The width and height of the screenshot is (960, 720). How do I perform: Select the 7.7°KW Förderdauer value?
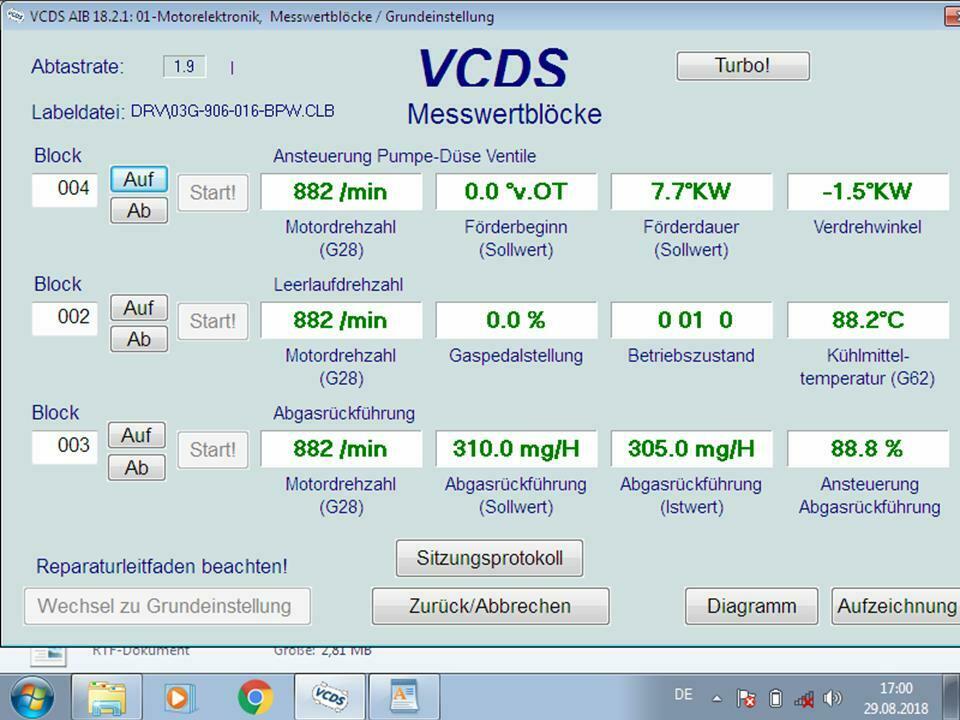[691, 192]
